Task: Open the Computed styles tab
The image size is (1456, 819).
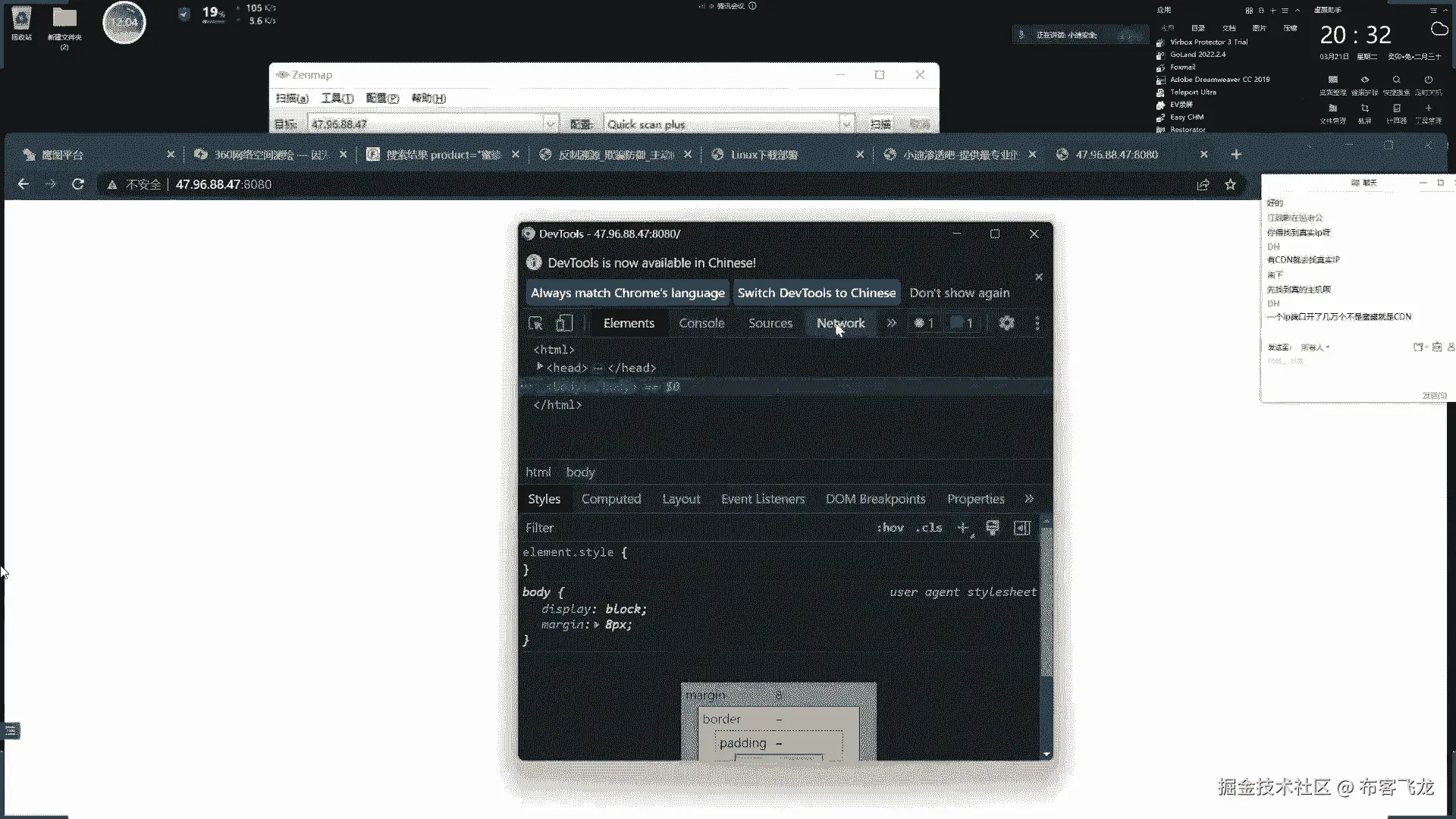Action: [x=610, y=499]
